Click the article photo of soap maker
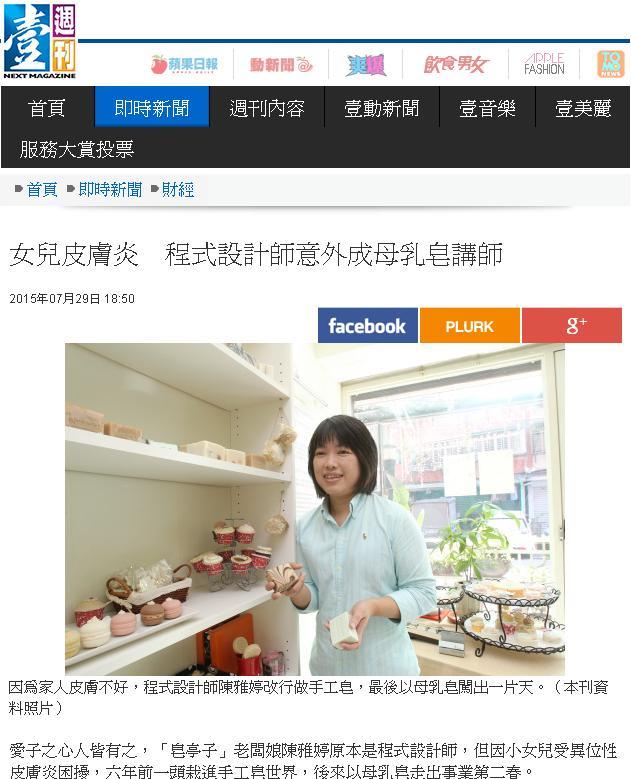631x779 pixels. pyautogui.click(x=315, y=509)
